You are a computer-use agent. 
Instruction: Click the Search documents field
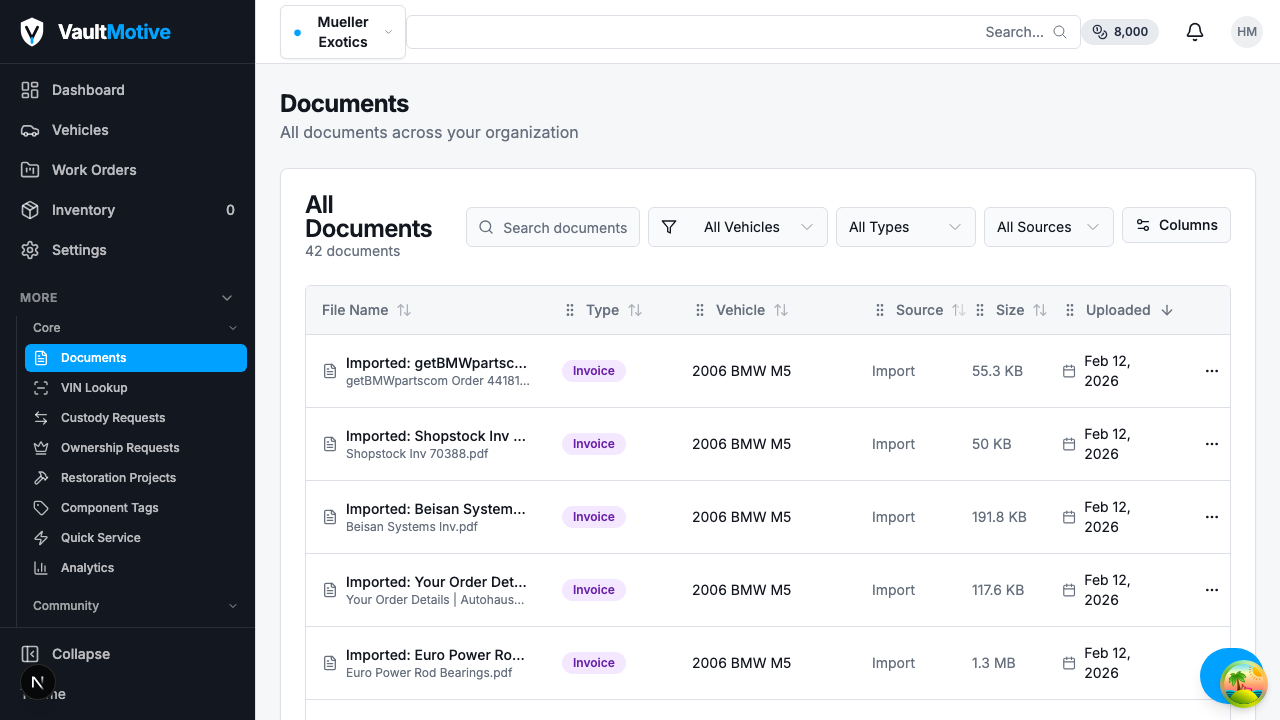[x=553, y=227]
